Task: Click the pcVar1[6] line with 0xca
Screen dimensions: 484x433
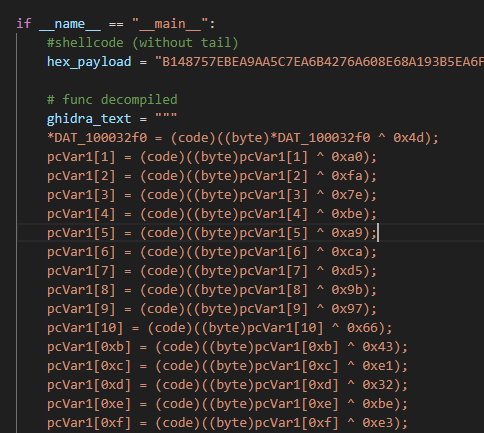Action: tap(212, 252)
